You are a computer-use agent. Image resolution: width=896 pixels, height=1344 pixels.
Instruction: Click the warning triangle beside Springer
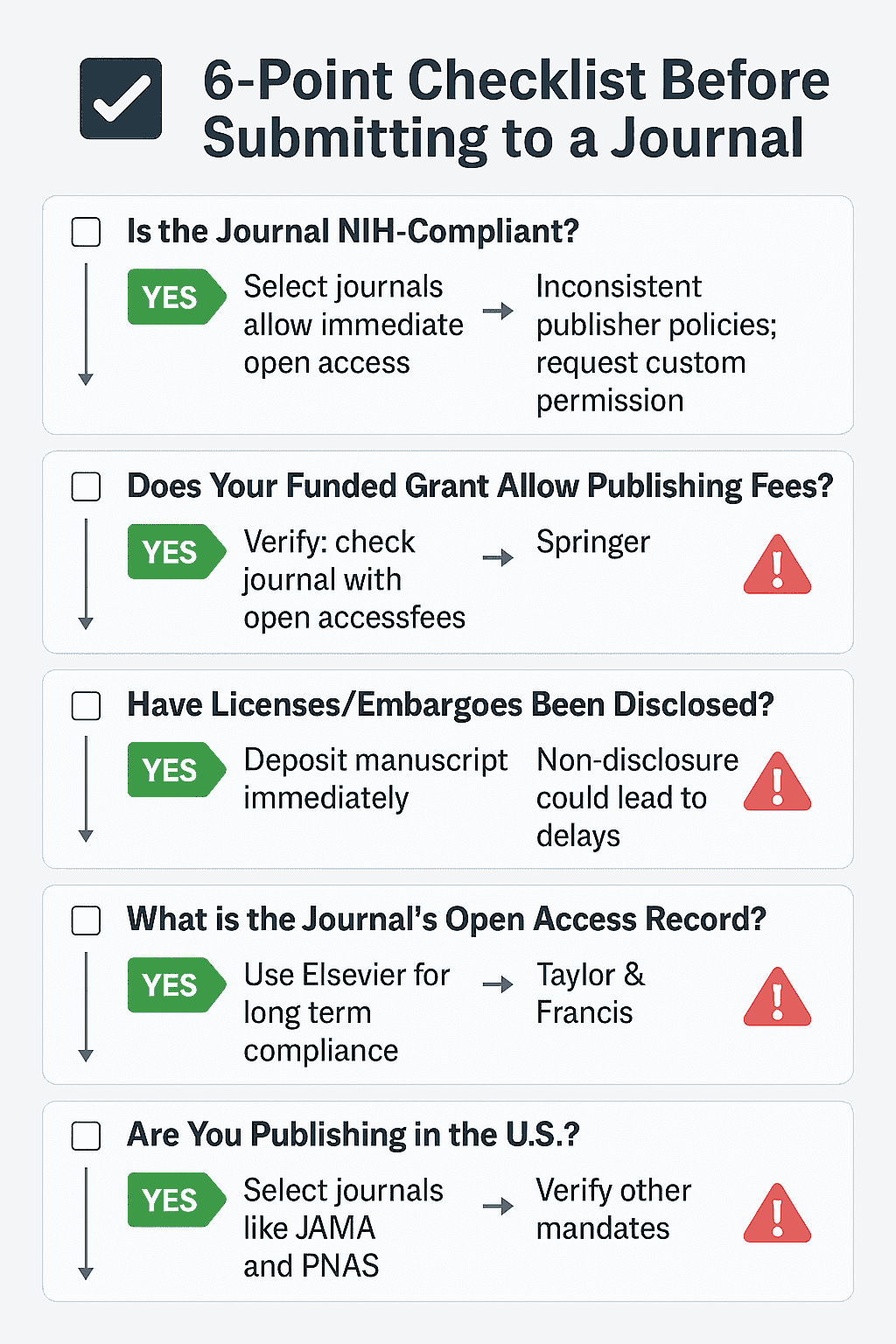pyautogui.click(x=777, y=565)
